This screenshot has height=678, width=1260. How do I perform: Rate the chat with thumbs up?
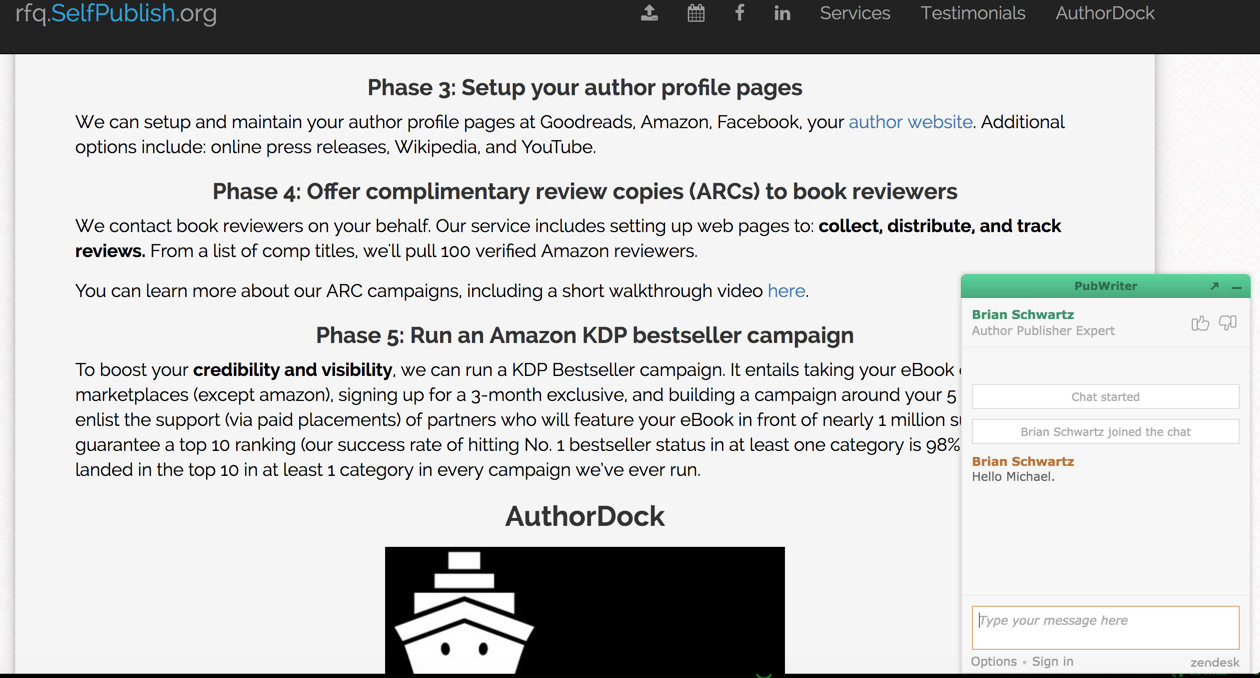(x=1200, y=323)
